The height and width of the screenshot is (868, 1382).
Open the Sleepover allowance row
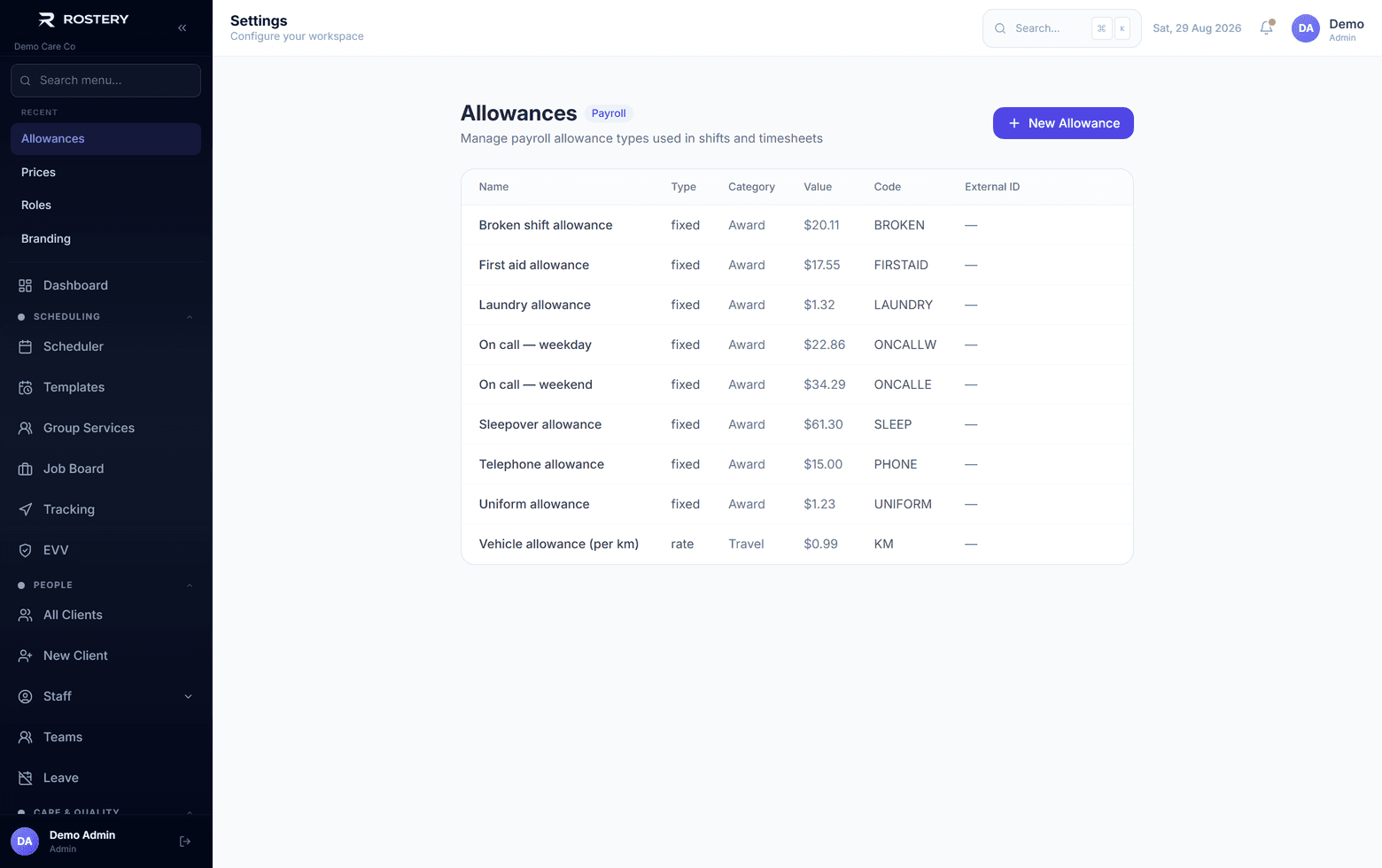pos(797,424)
